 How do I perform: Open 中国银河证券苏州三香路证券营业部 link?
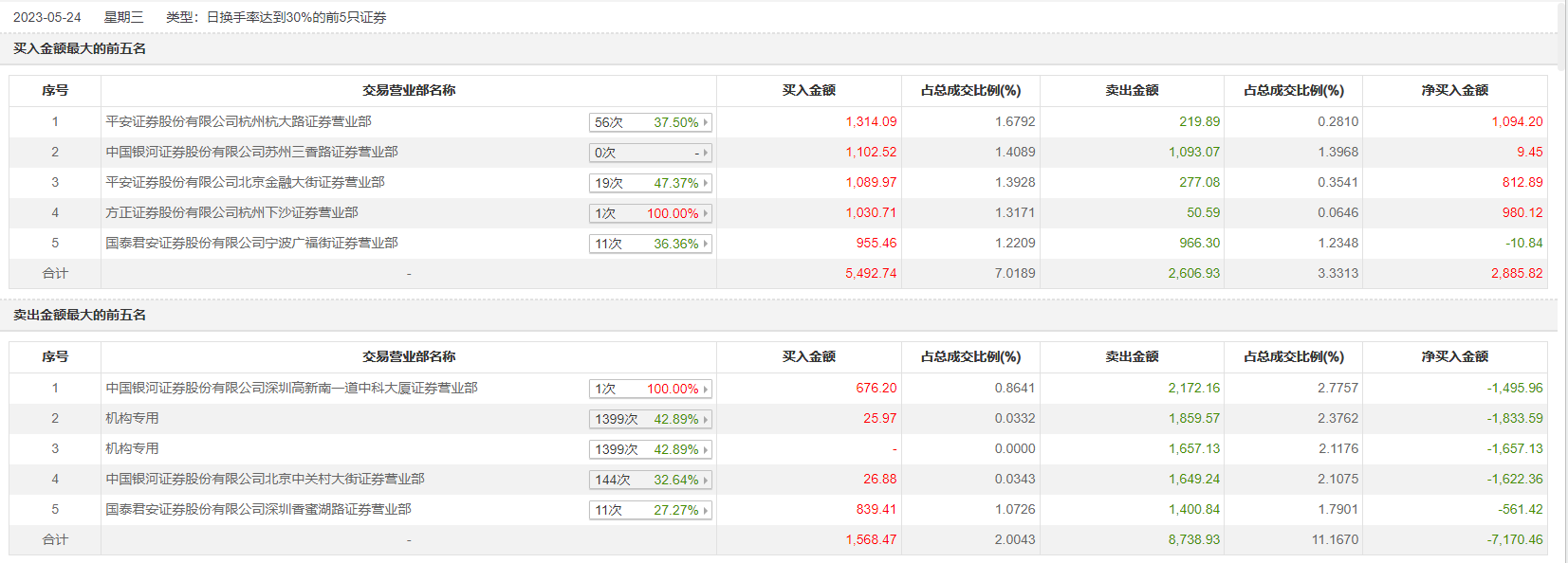251,152
